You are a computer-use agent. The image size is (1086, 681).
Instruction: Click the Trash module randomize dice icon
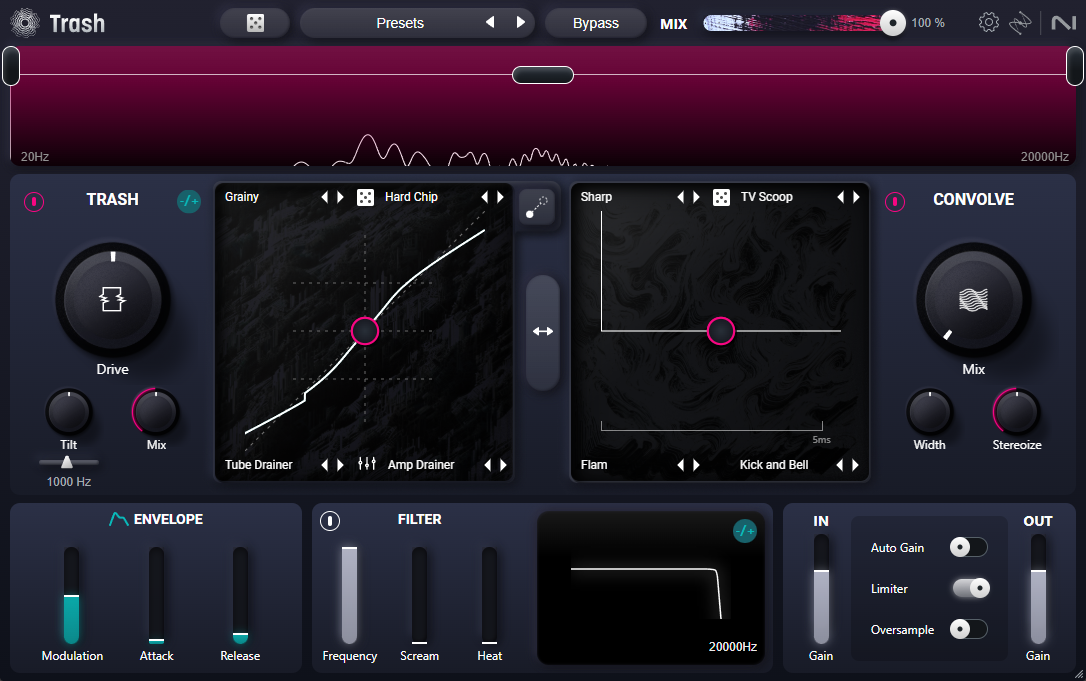pyautogui.click(x=365, y=197)
